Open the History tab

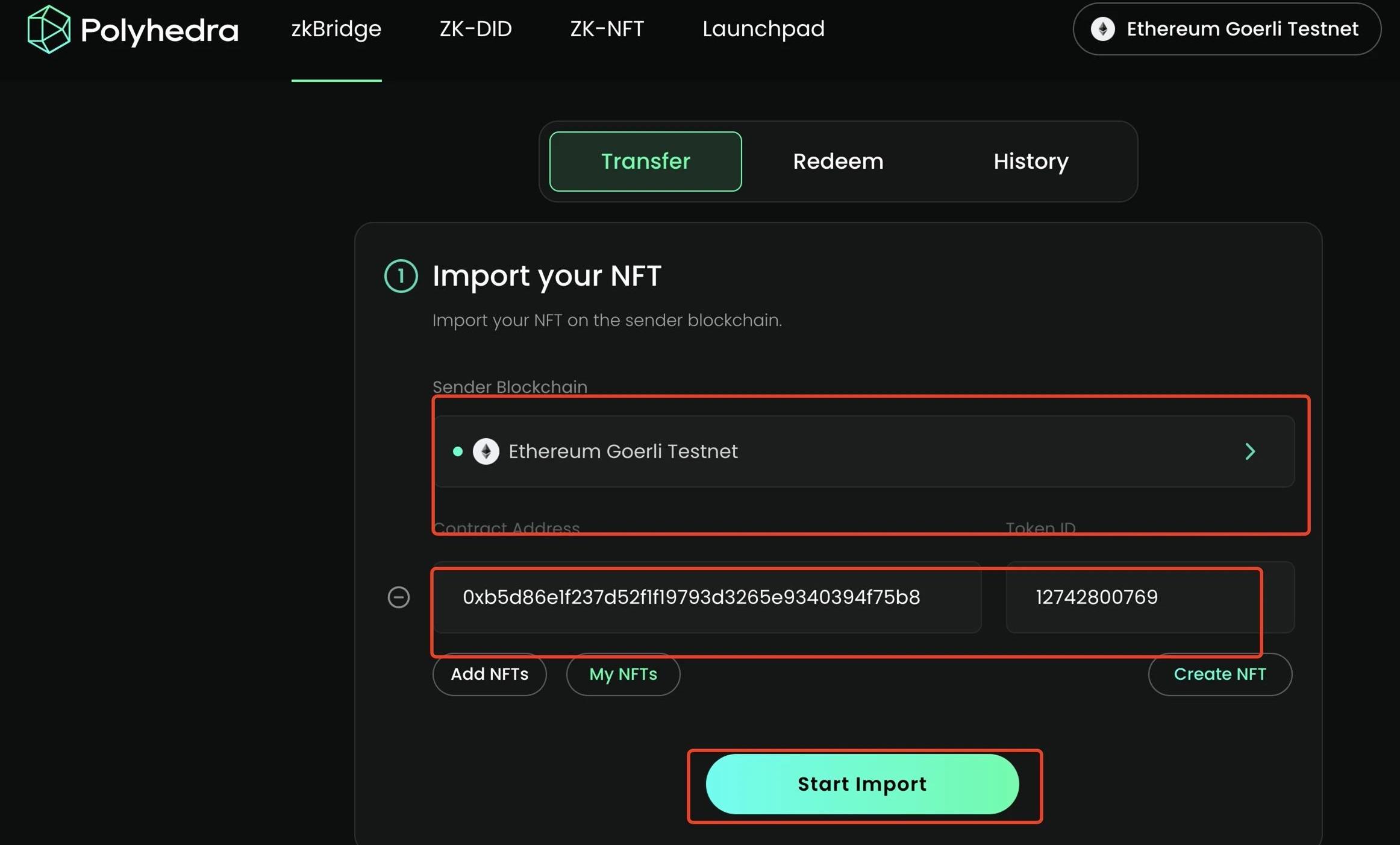click(x=1030, y=162)
